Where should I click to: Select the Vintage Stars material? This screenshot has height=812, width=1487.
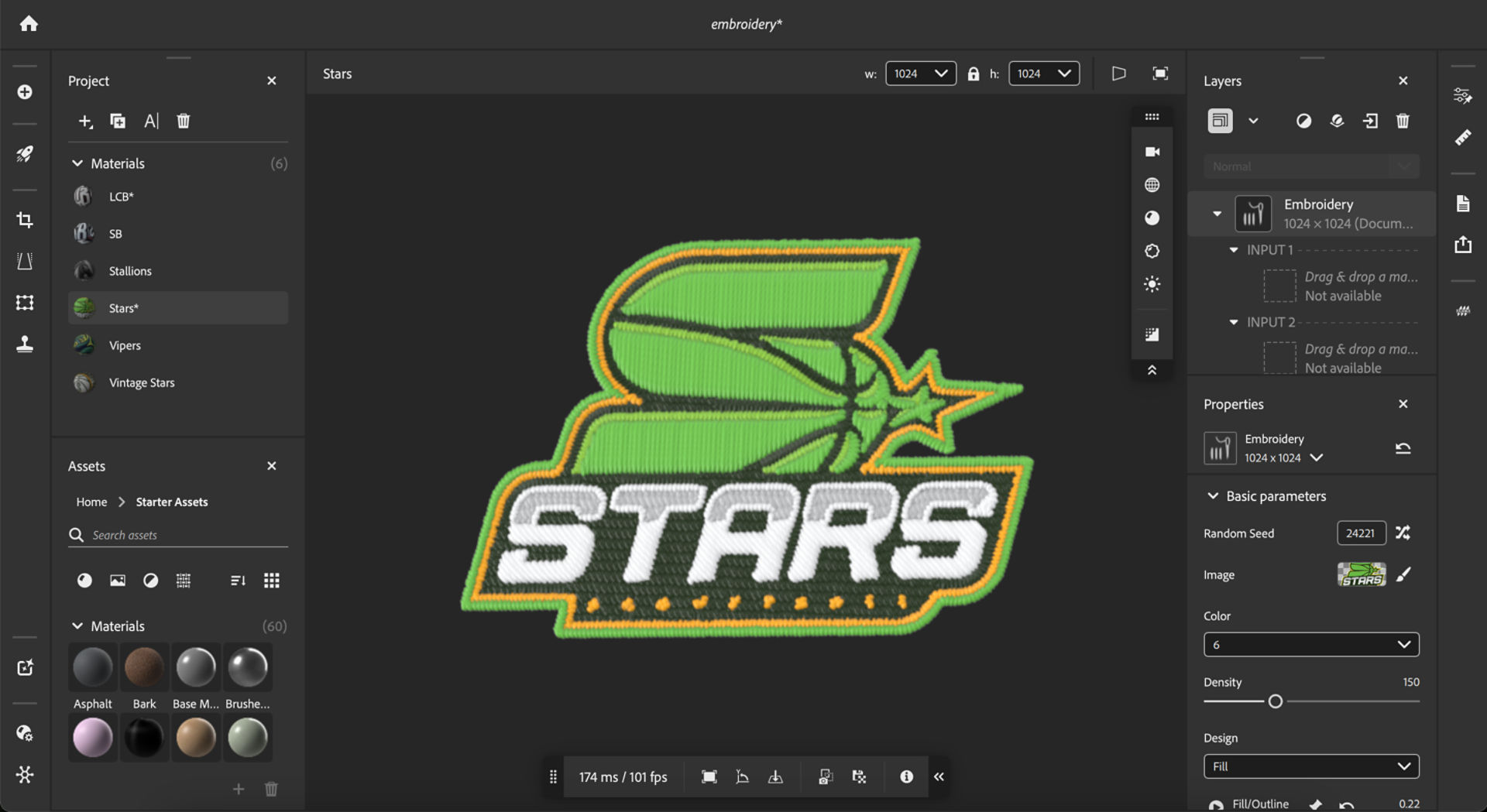[178, 382]
